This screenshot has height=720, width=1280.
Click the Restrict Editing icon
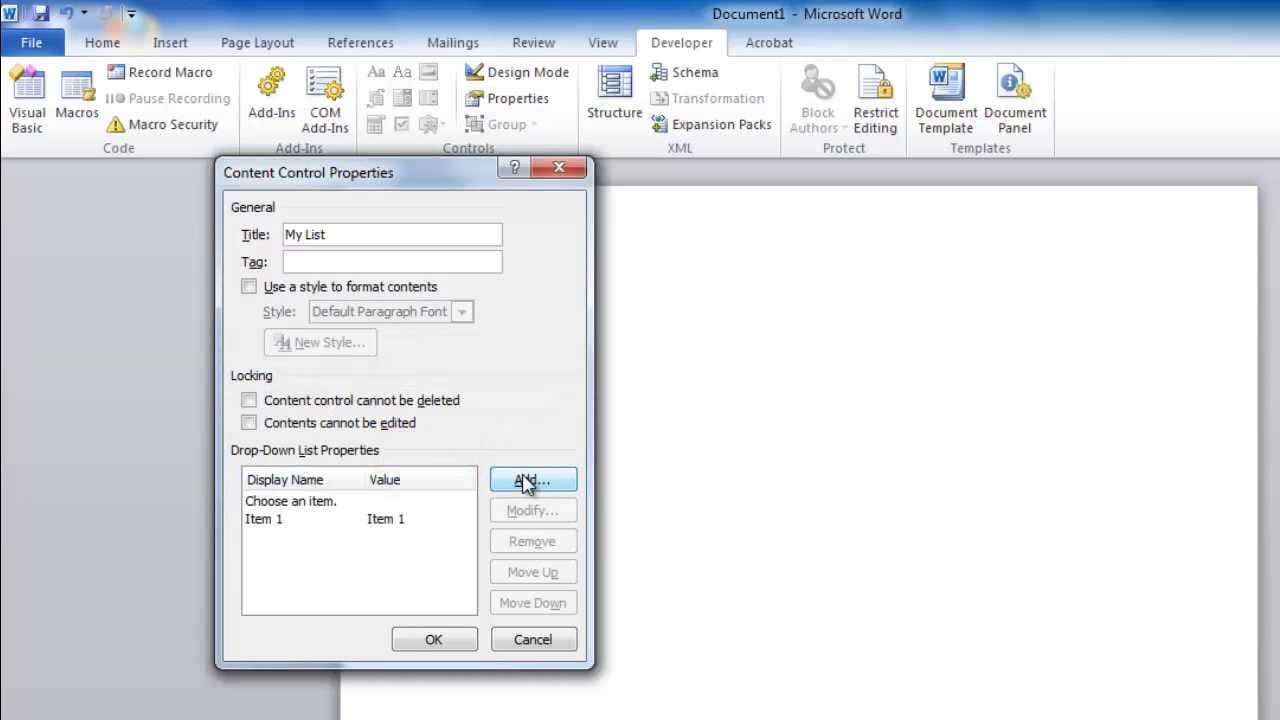point(875,83)
